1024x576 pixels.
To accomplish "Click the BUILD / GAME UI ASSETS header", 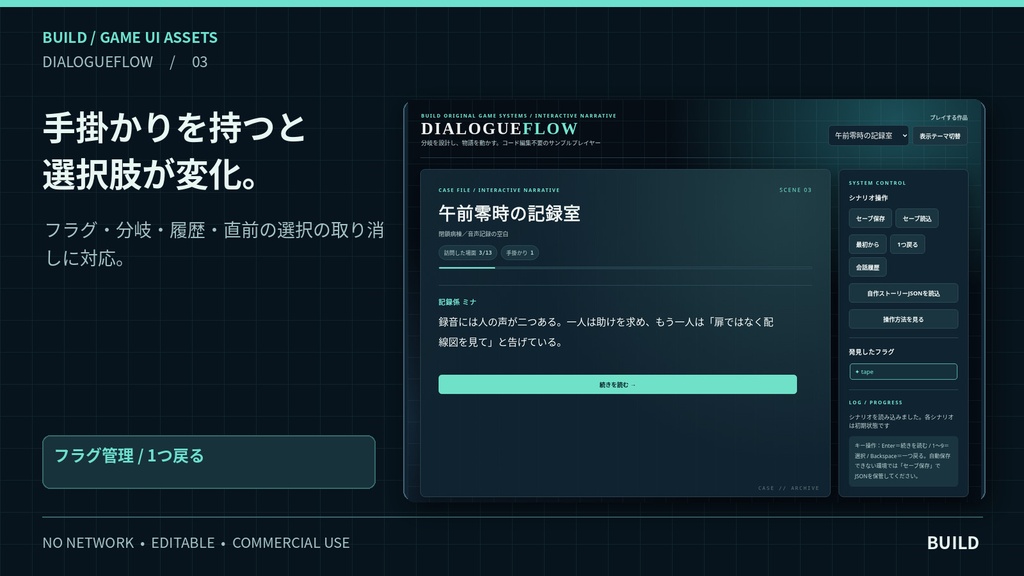I will click(130, 37).
